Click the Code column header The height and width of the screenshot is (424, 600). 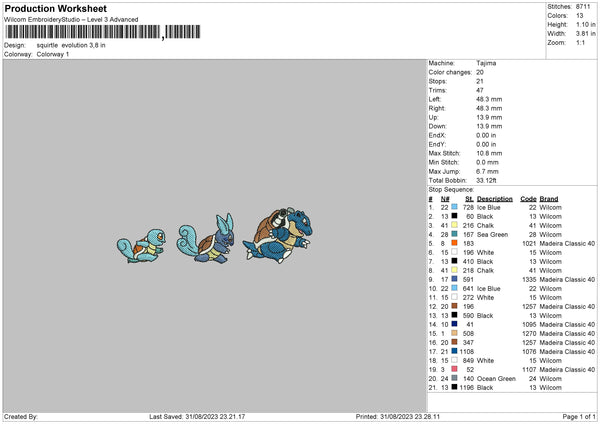click(528, 199)
